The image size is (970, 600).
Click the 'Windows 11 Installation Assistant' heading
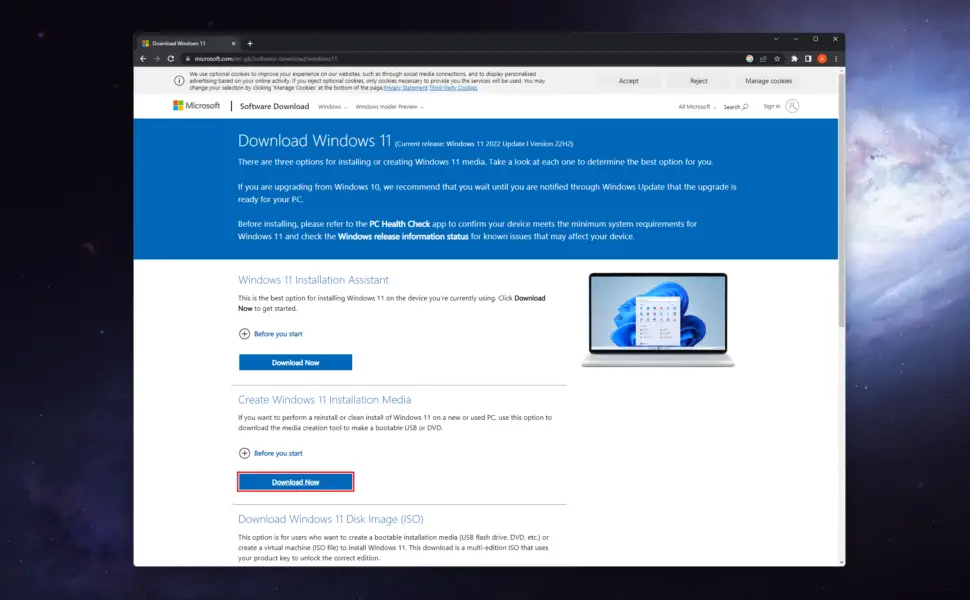pos(313,280)
